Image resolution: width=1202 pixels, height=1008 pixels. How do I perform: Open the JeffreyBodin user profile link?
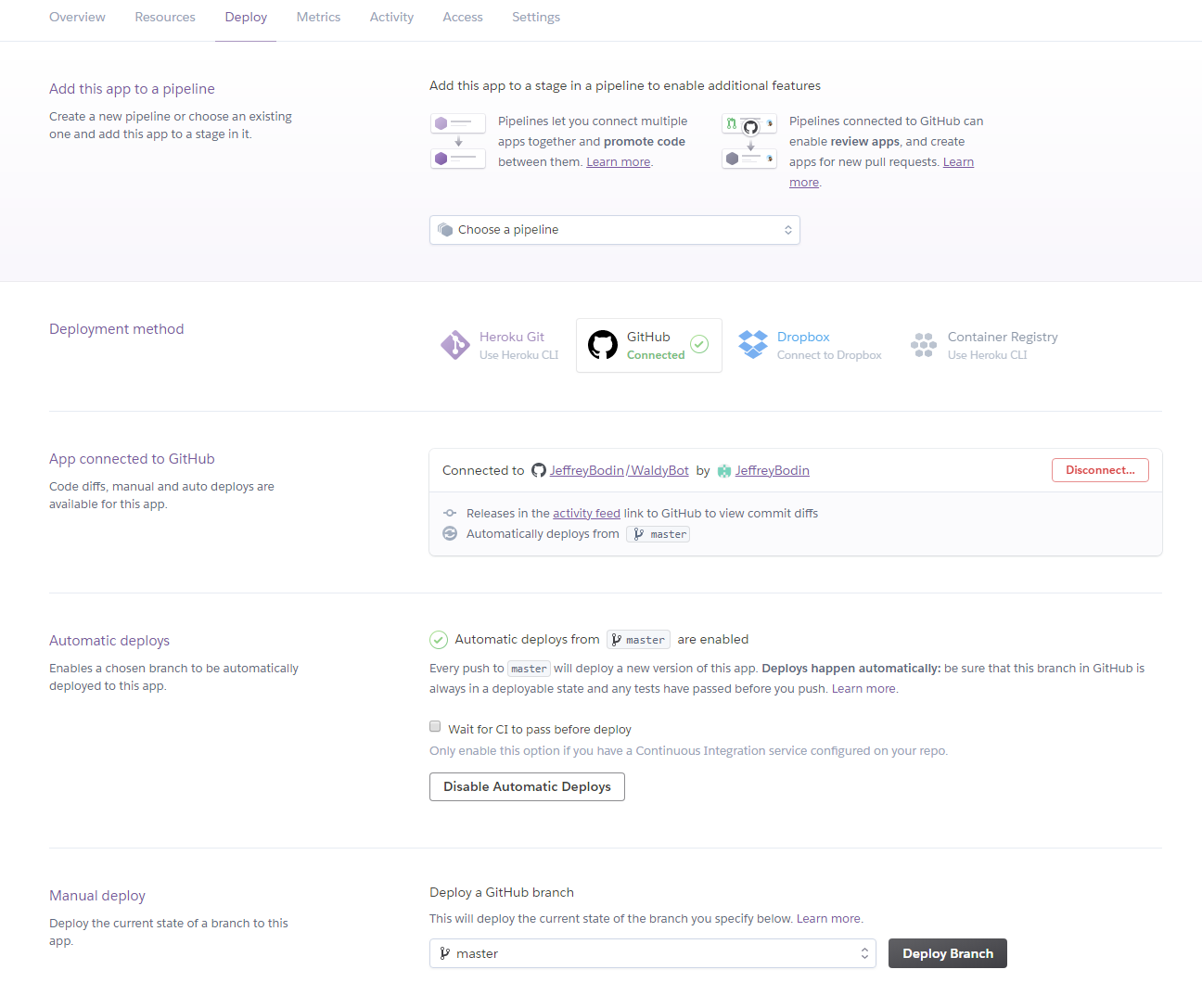772,471
